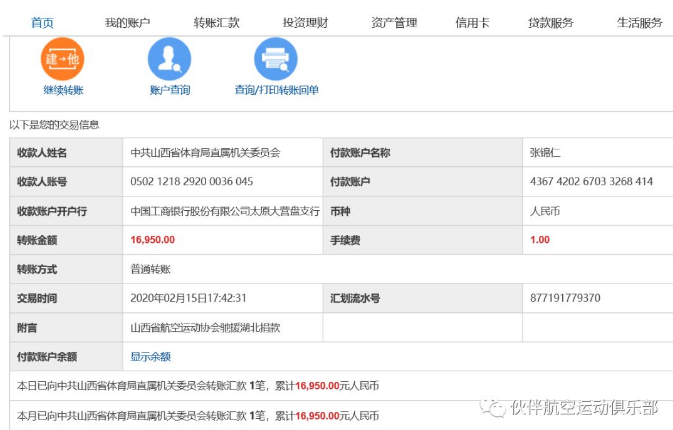Select serial number 877191779370
This screenshot has width=673, height=430.
pos(565,298)
